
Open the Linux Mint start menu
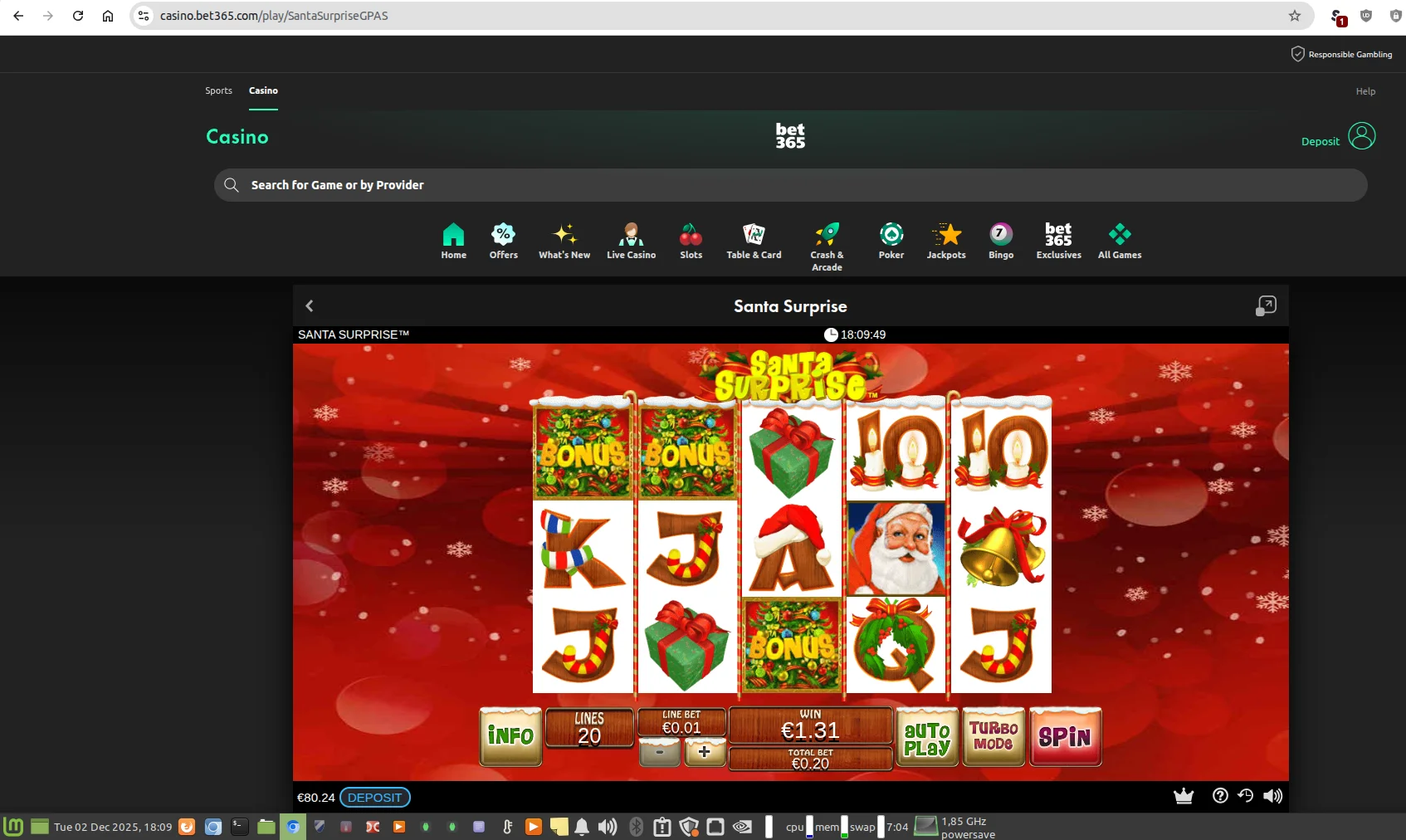pyautogui.click(x=13, y=827)
